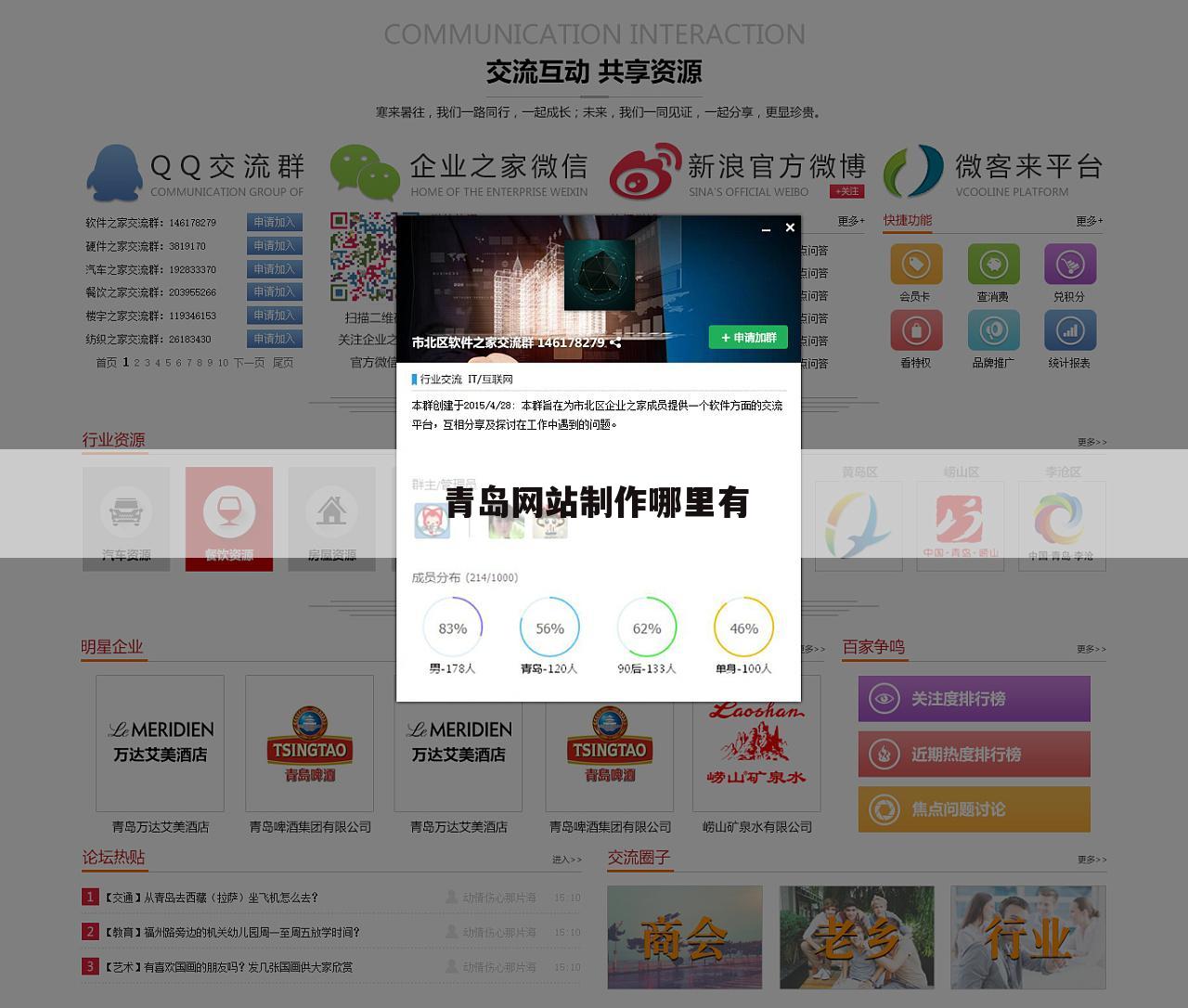The width and height of the screenshot is (1188, 1008).
Task: Open the 统计报表 bar chart icon
Action: point(1071,330)
